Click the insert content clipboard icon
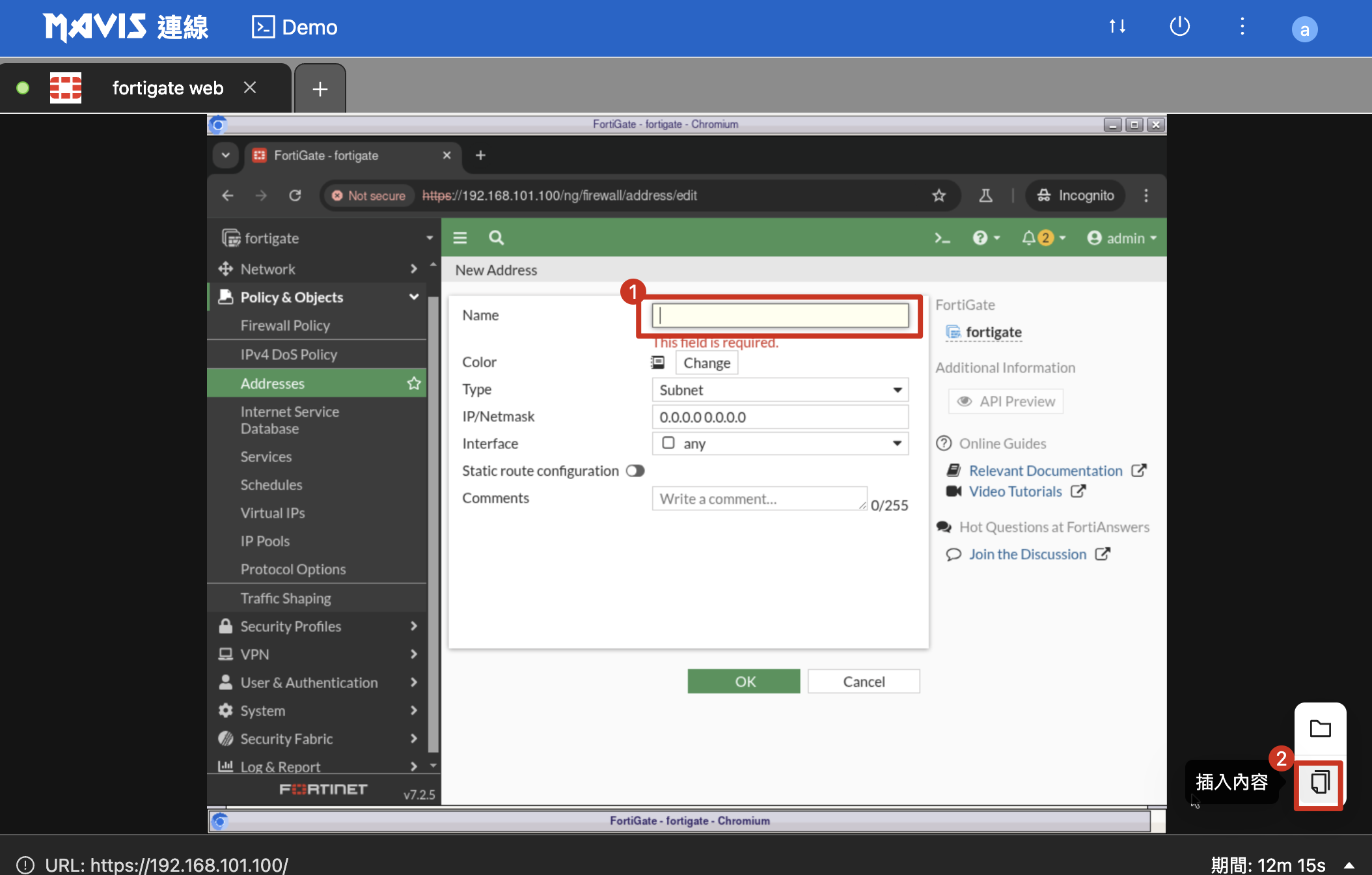The height and width of the screenshot is (875, 1372). pos(1319,782)
